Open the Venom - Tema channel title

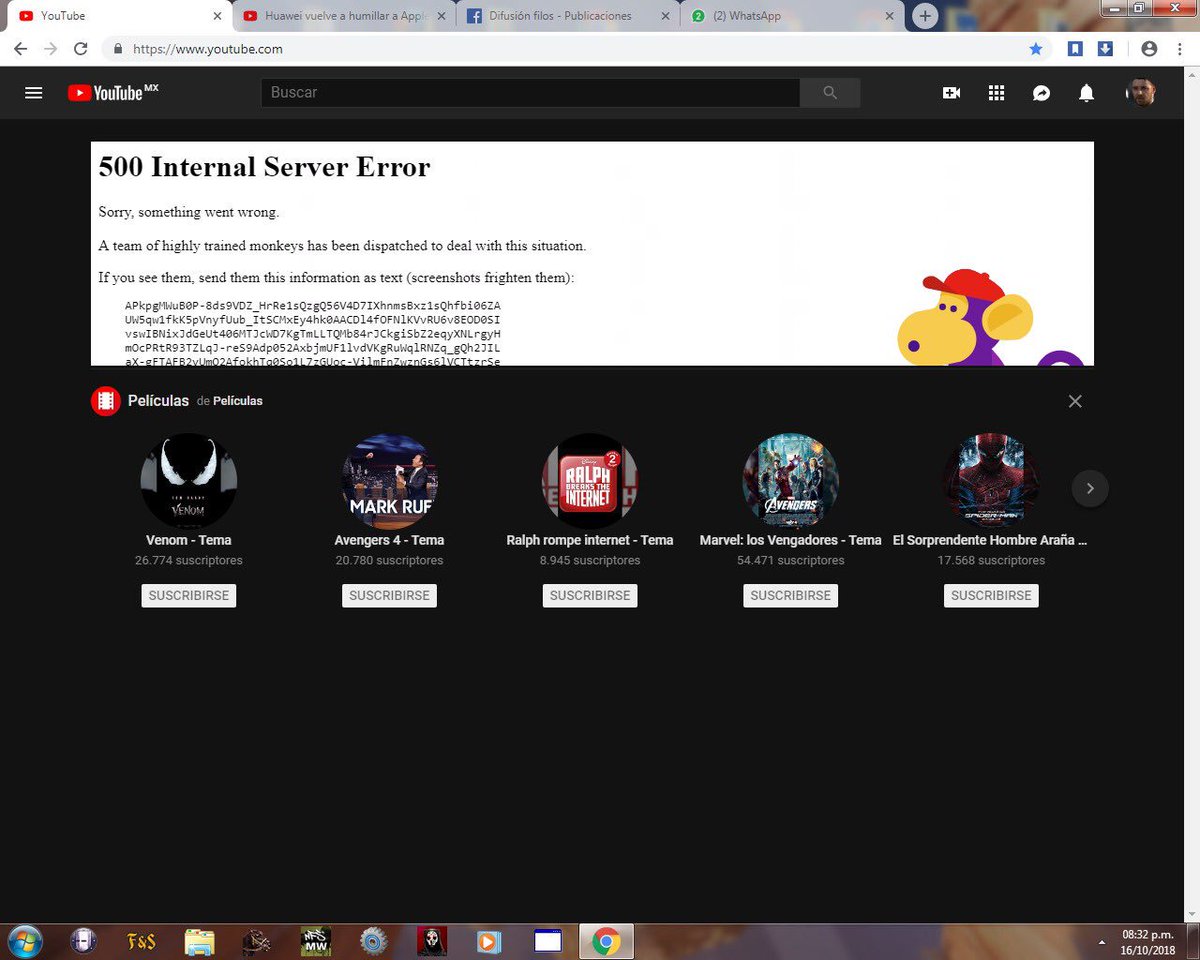tap(189, 540)
